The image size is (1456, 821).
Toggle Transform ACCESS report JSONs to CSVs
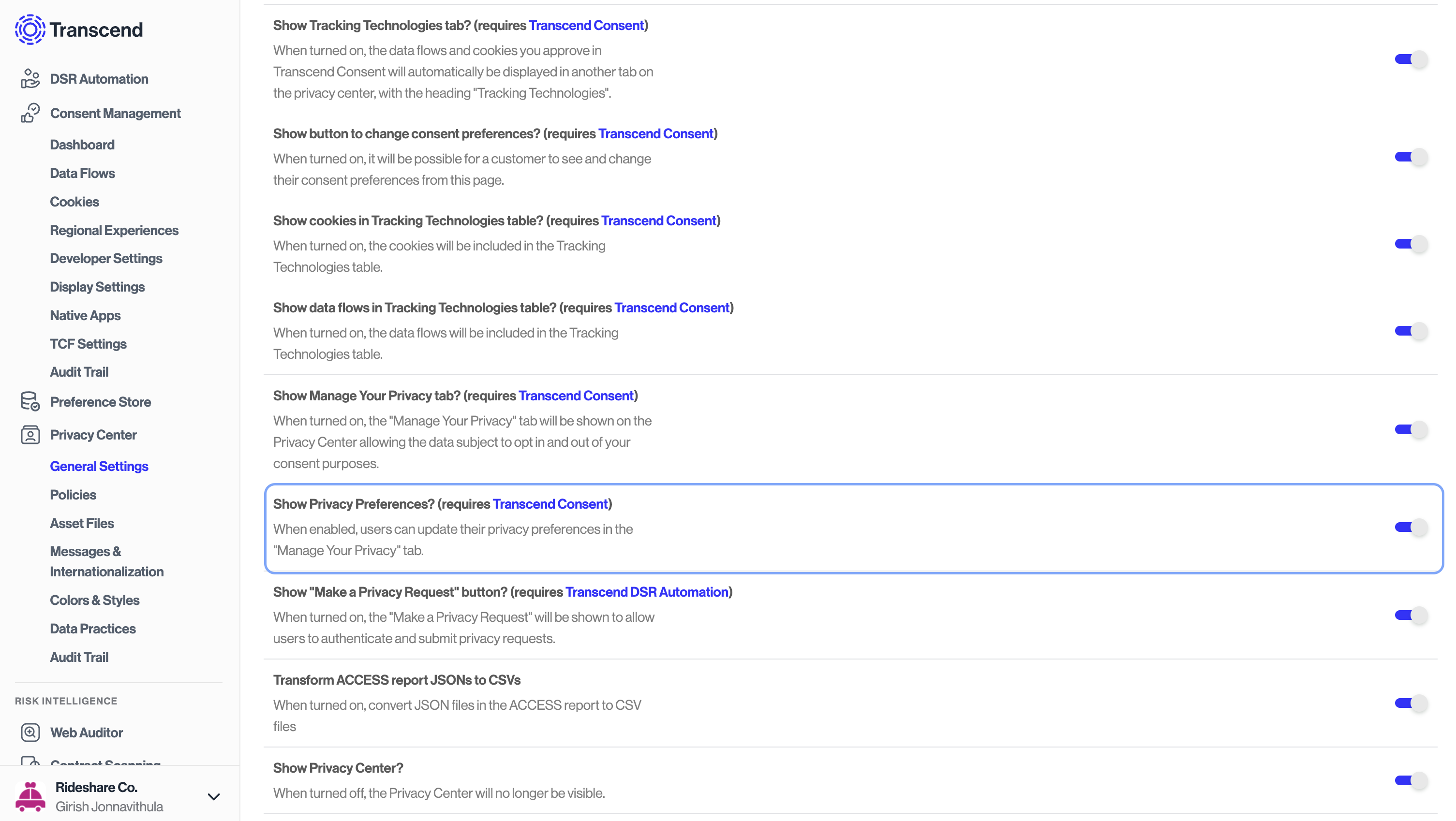click(1413, 703)
